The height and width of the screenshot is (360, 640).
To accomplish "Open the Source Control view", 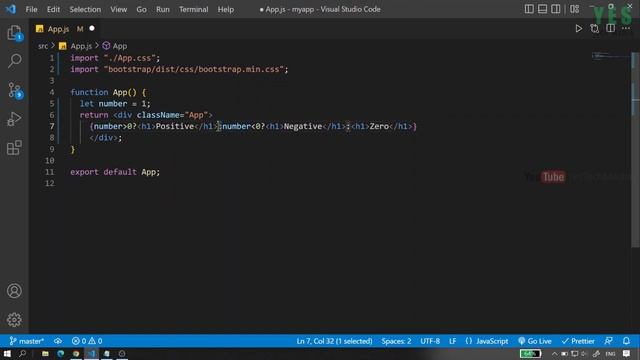I will pyautogui.click(x=14, y=90).
